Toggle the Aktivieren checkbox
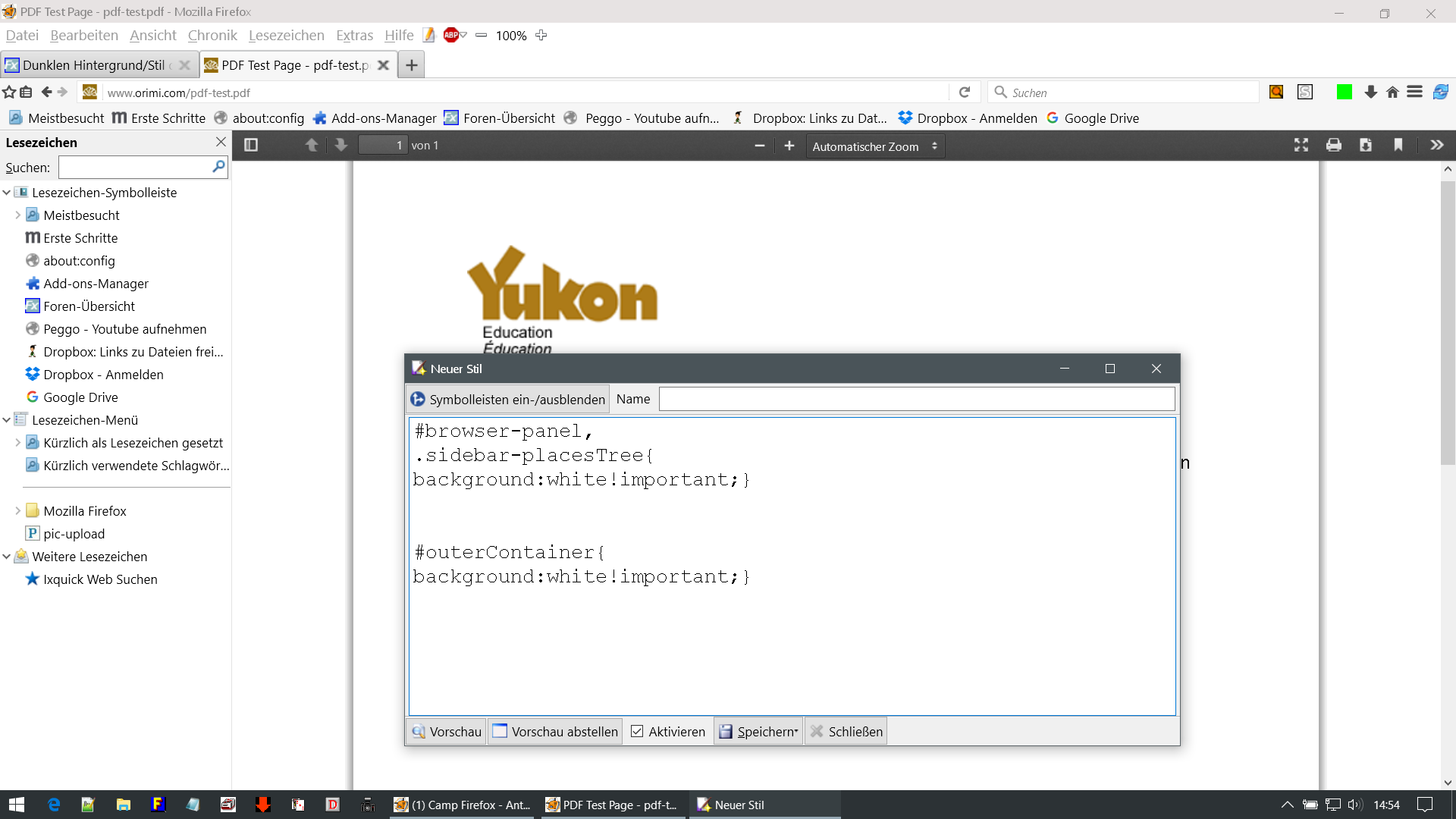 pos(637,731)
